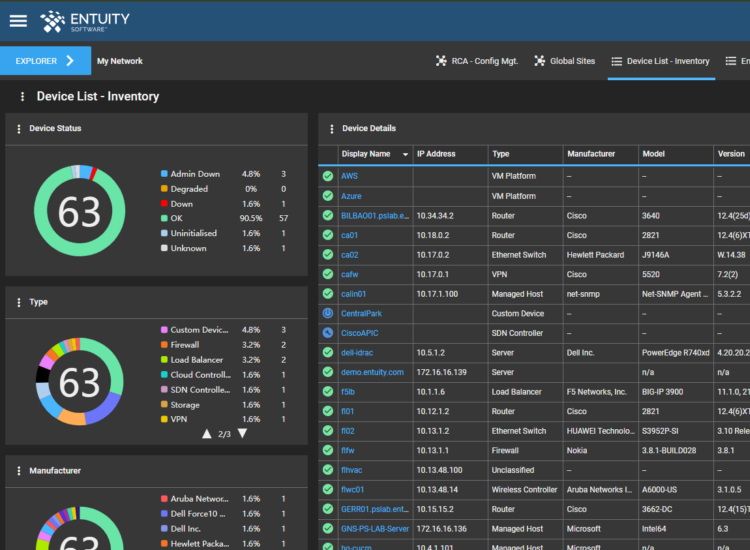Open the GERR01.pslab.ent... device link
This screenshot has width=750, height=550.
375,509
